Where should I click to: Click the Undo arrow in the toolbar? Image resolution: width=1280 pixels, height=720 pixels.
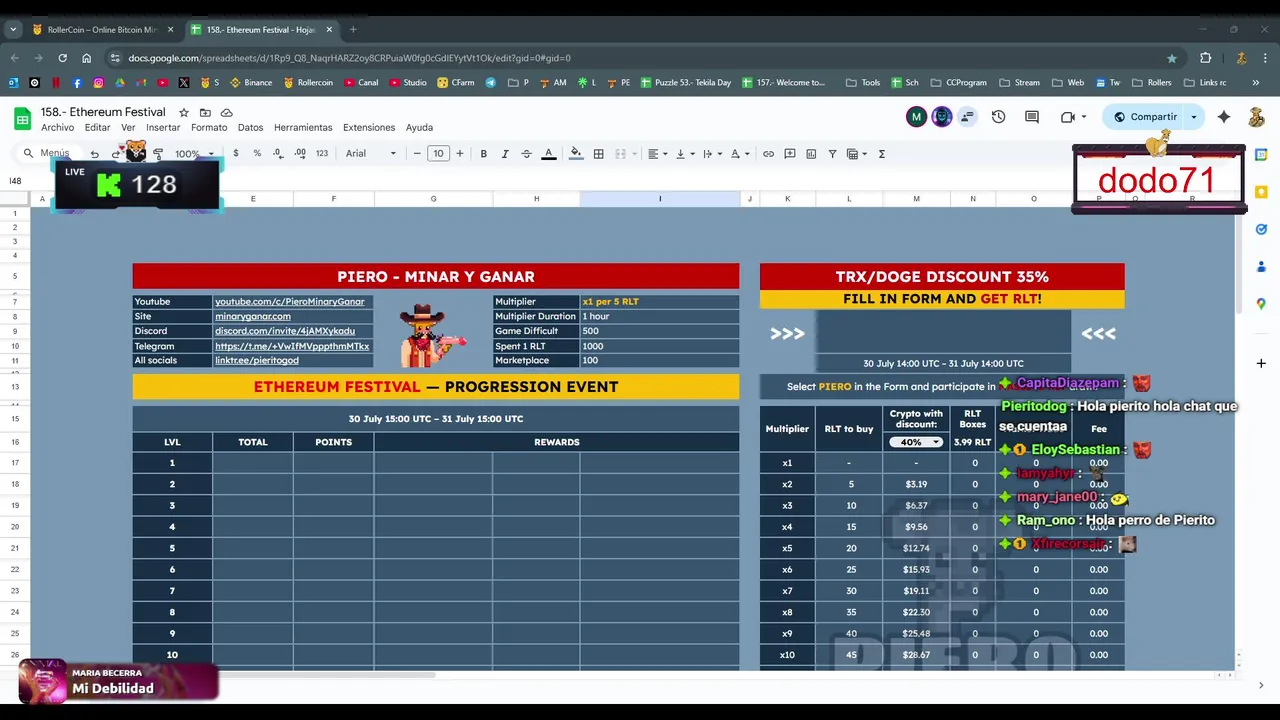click(x=94, y=154)
